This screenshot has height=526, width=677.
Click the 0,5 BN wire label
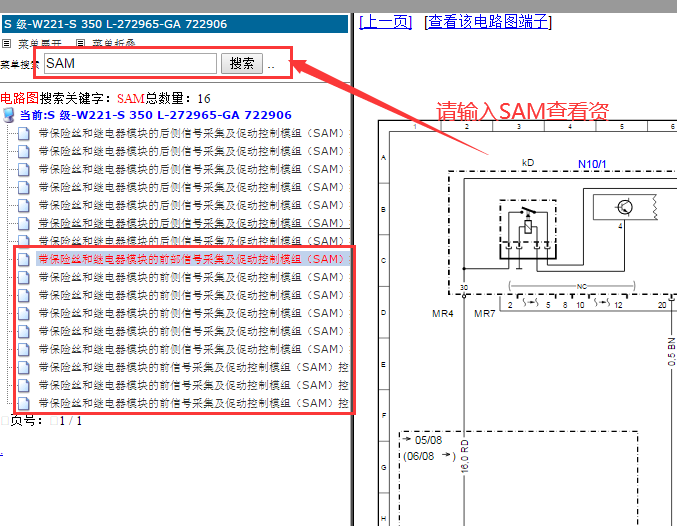(671, 352)
